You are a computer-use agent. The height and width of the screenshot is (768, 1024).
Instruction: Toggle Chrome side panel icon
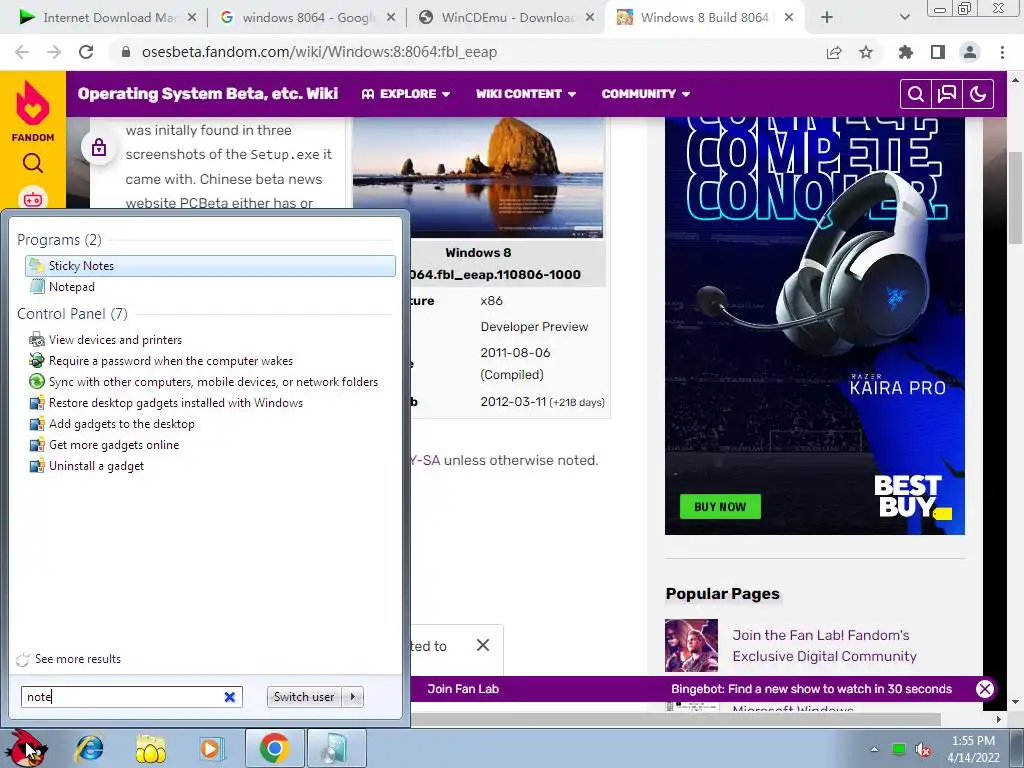pyautogui.click(x=938, y=52)
